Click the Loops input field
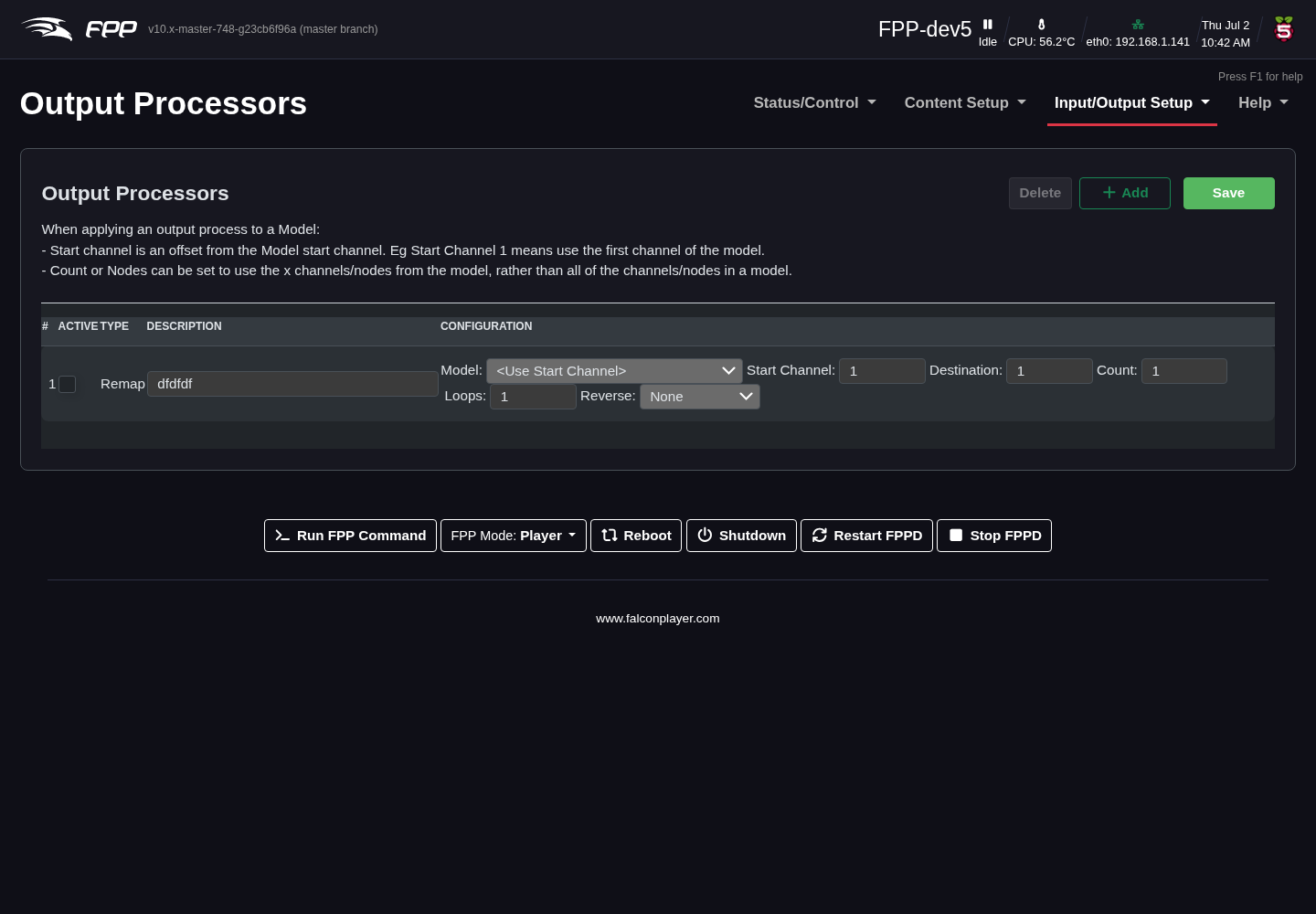This screenshot has height=914, width=1316. (533, 397)
